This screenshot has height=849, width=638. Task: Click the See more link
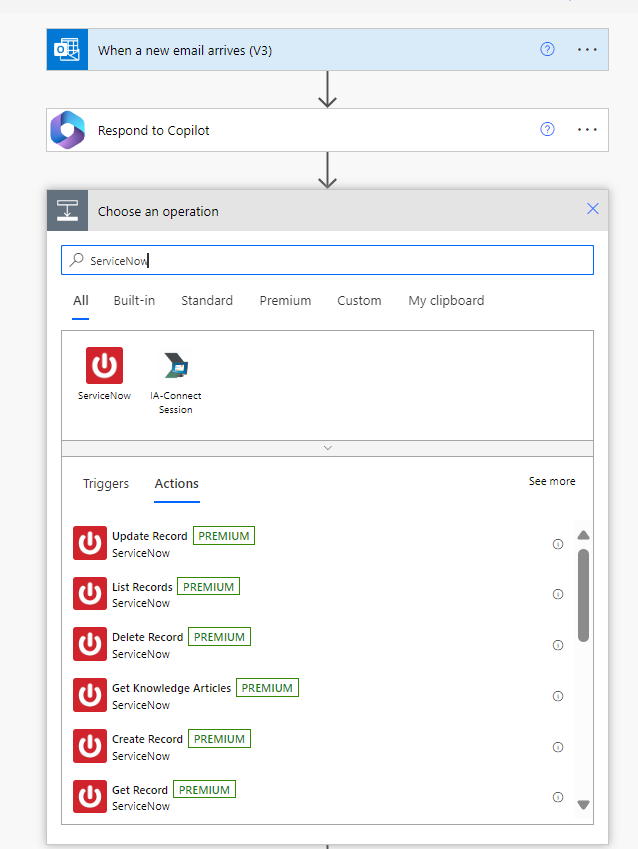552,481
